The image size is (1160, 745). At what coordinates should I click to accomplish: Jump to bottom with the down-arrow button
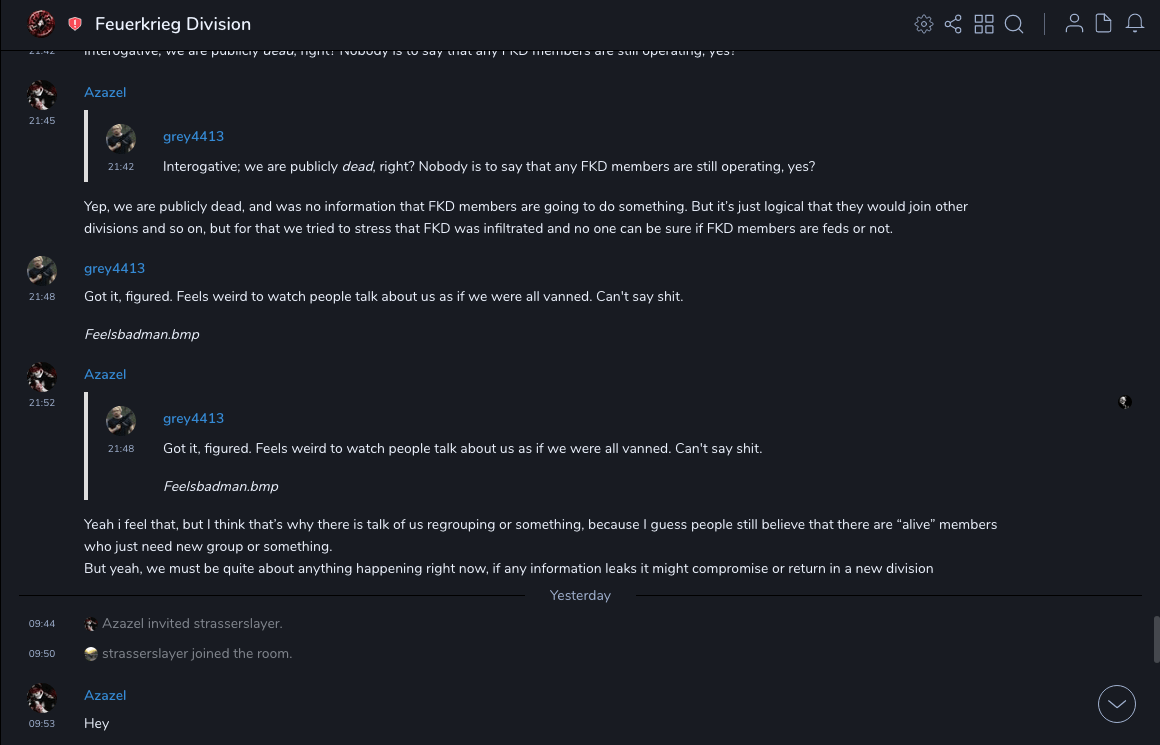[x=1117, y=704]
